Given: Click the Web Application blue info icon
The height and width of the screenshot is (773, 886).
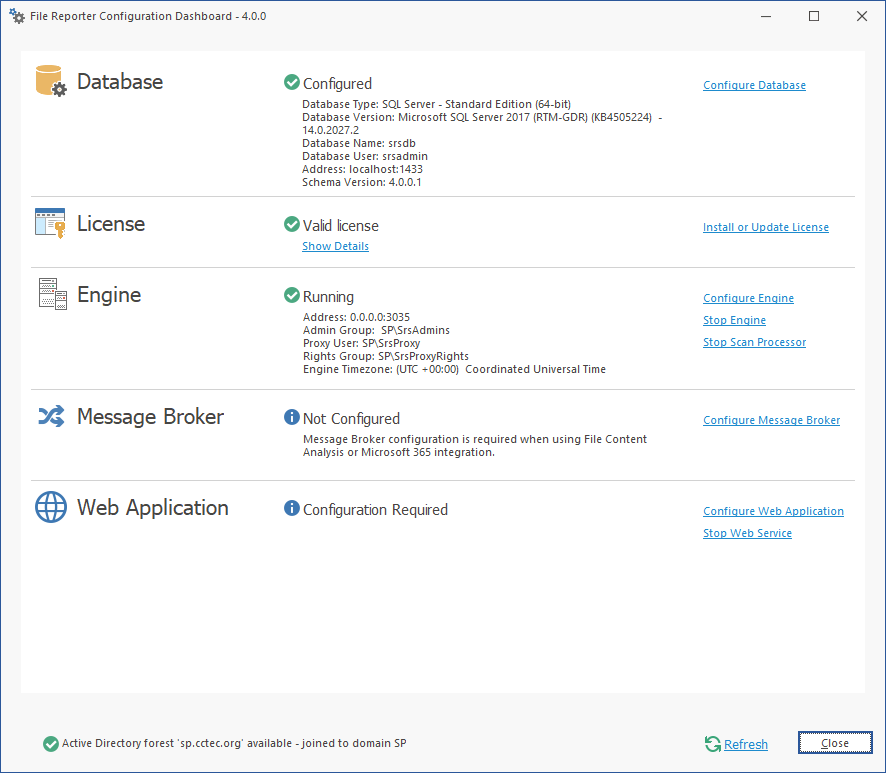Looking at the screenshot, I should pos(292,509).
